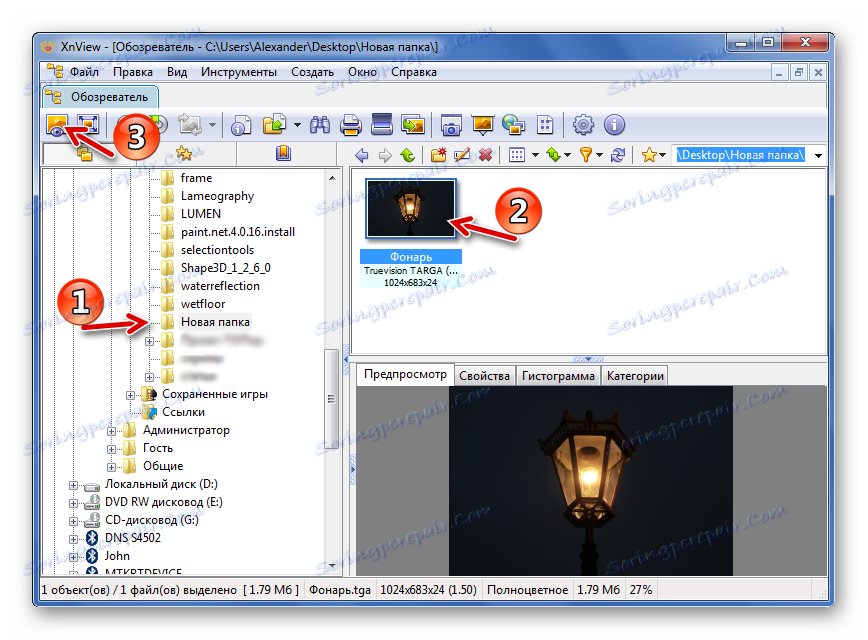Go up one folder level icon
The height and width of the screenshot is (640, 868).
pos(408,155)
